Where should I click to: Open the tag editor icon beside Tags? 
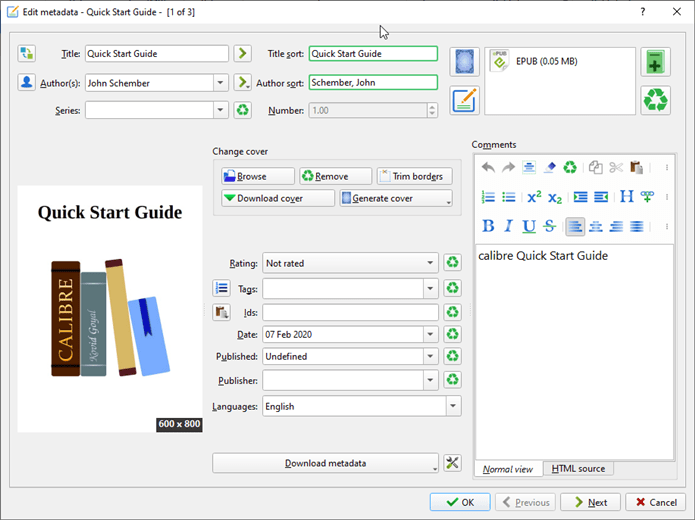222,288
